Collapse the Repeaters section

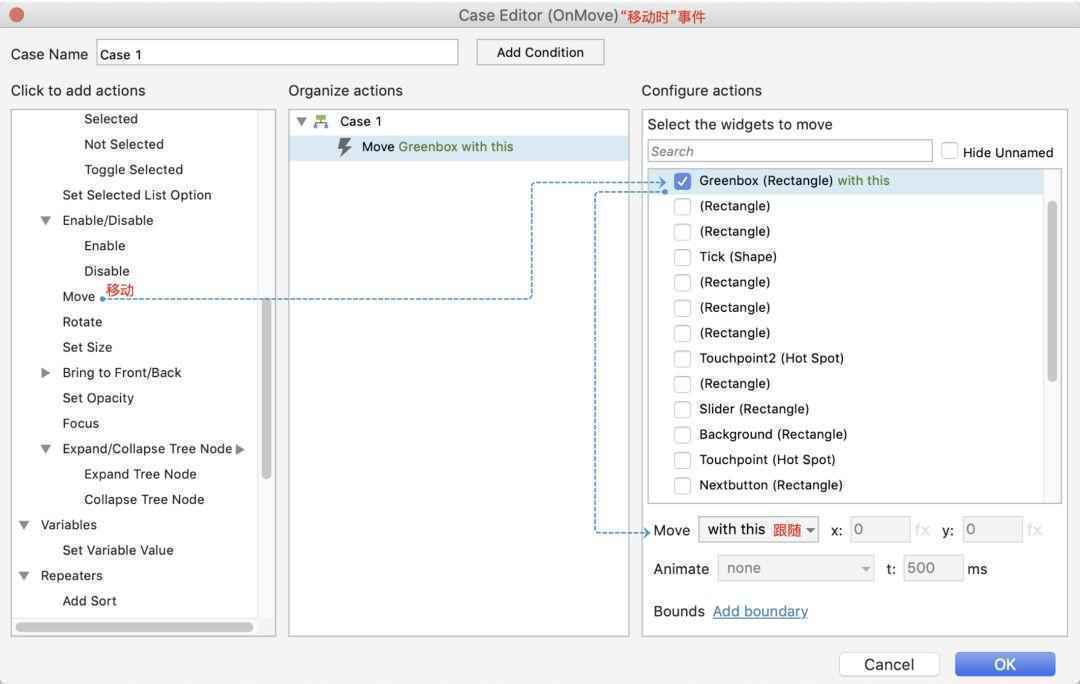coord(24,576)
